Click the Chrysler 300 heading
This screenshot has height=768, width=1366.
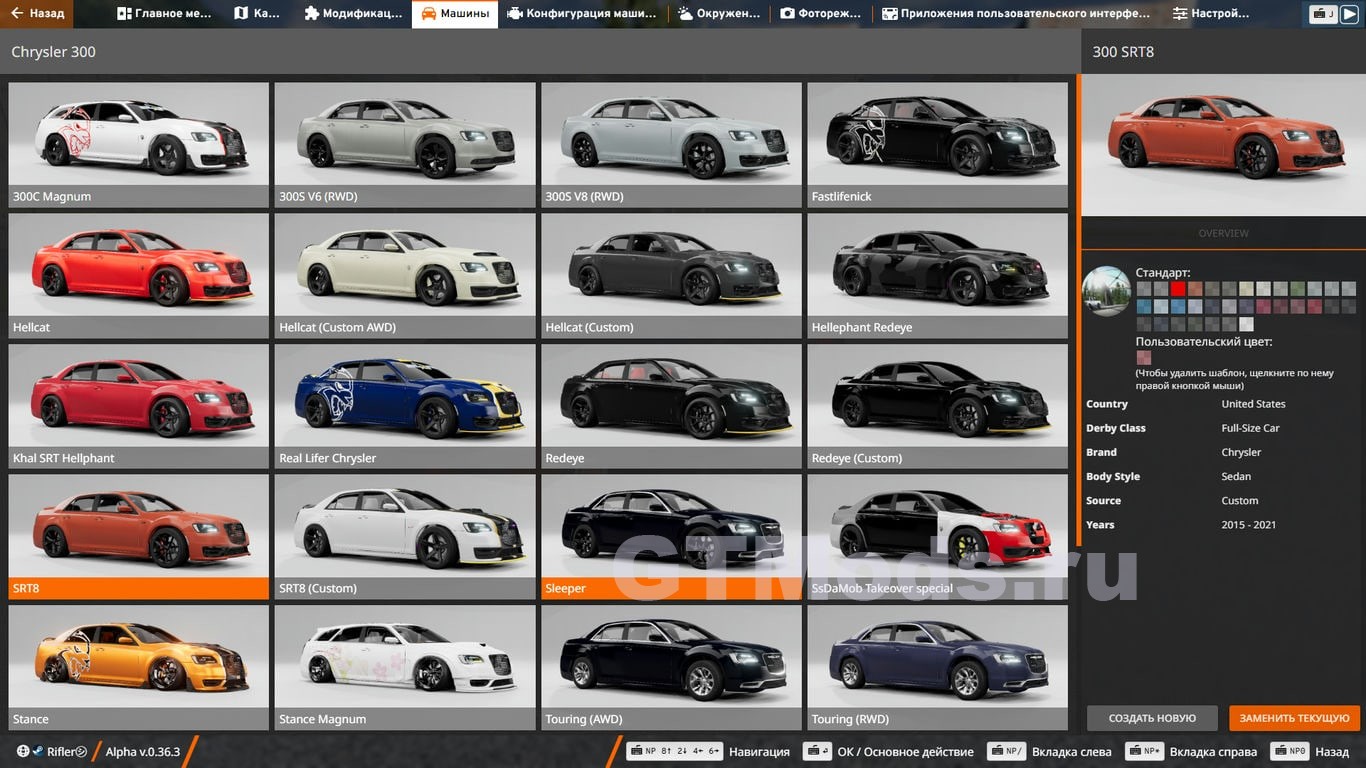click(54, 52)
